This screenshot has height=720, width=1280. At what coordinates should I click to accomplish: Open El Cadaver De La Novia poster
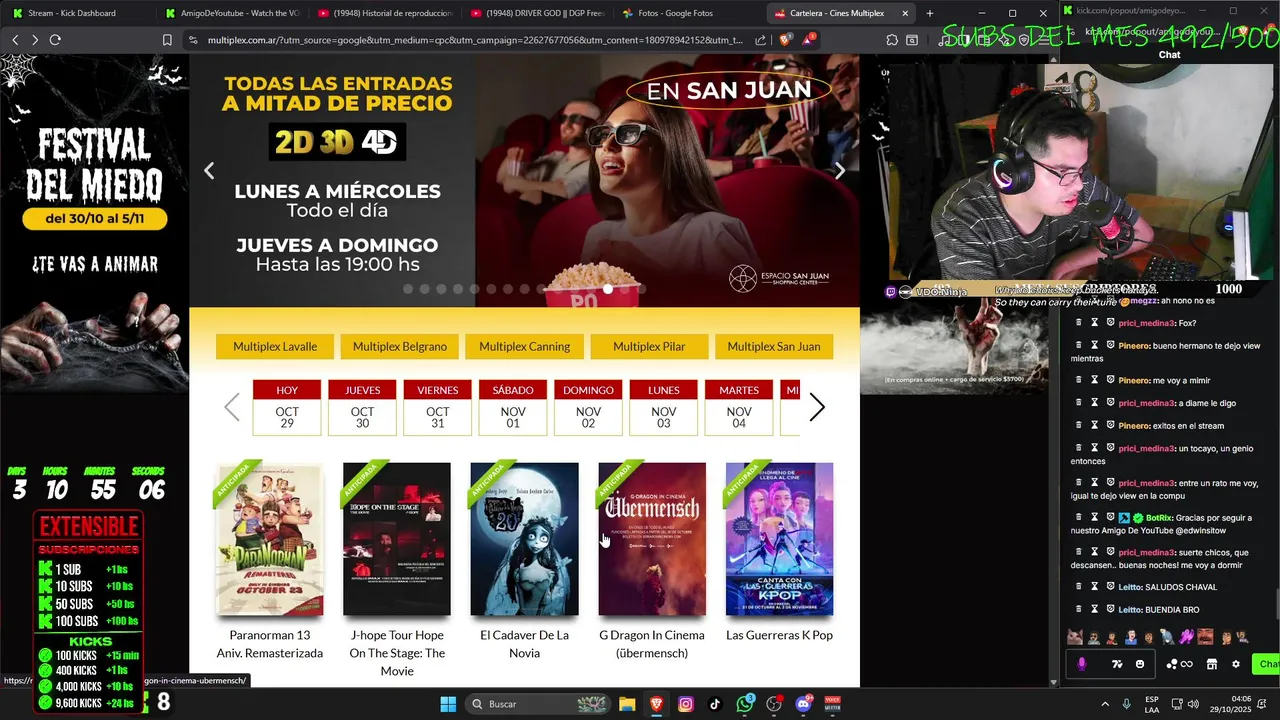click(x=524, y=539)
